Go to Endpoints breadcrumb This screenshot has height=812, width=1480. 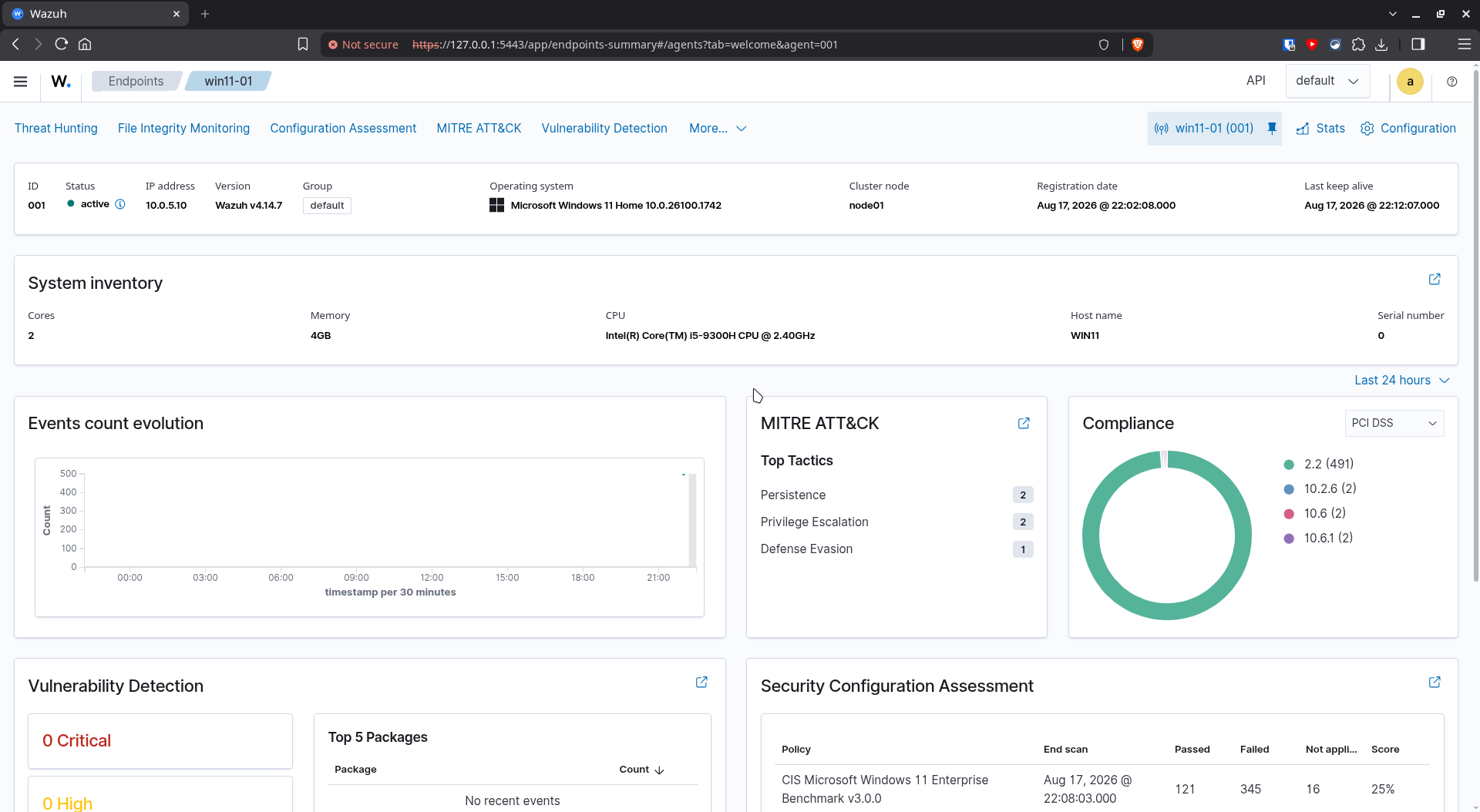(136, 81)
